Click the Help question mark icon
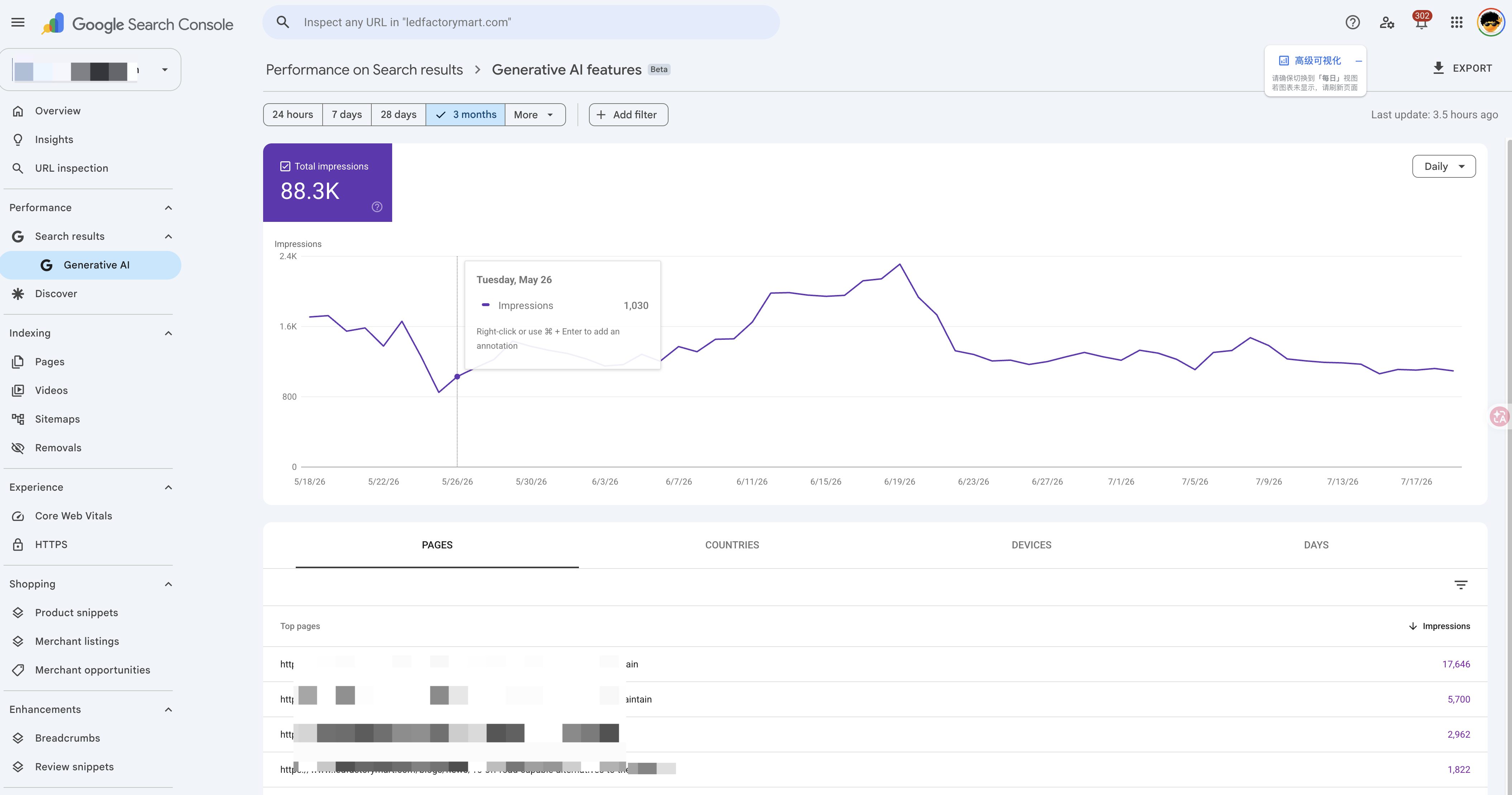1512x795 pixels. click(x=1352, y=22)
